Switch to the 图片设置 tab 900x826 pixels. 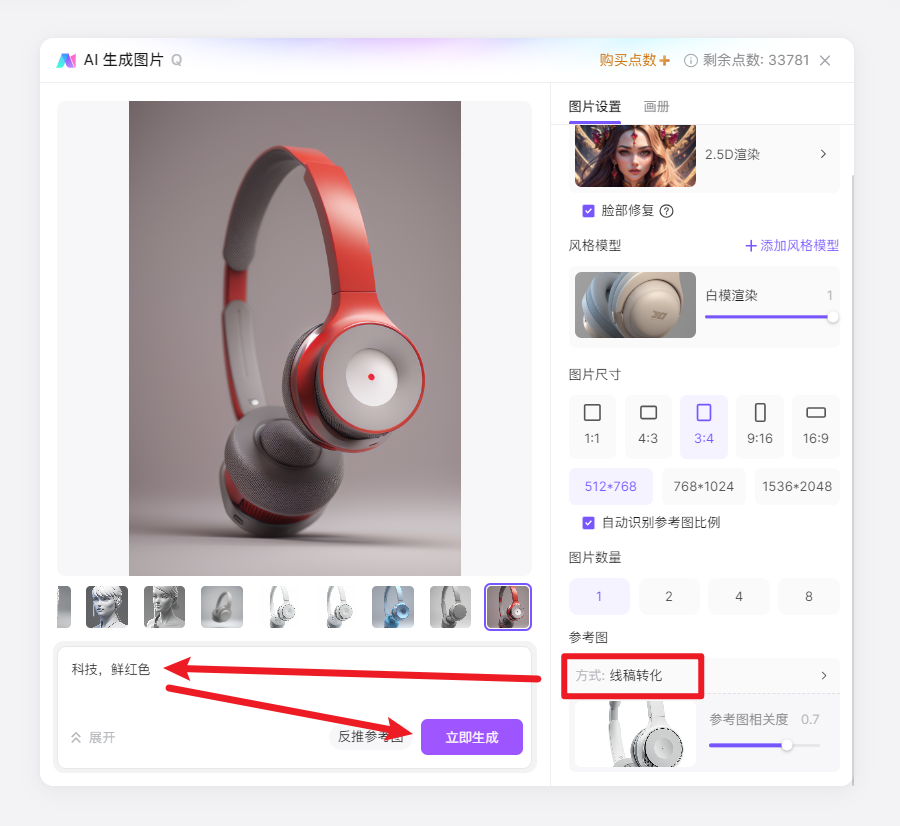tap(595, 107)
